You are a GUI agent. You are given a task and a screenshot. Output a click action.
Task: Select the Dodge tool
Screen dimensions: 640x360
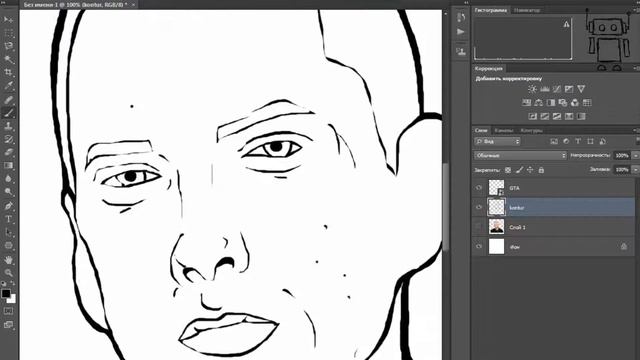tap(8, 192)
